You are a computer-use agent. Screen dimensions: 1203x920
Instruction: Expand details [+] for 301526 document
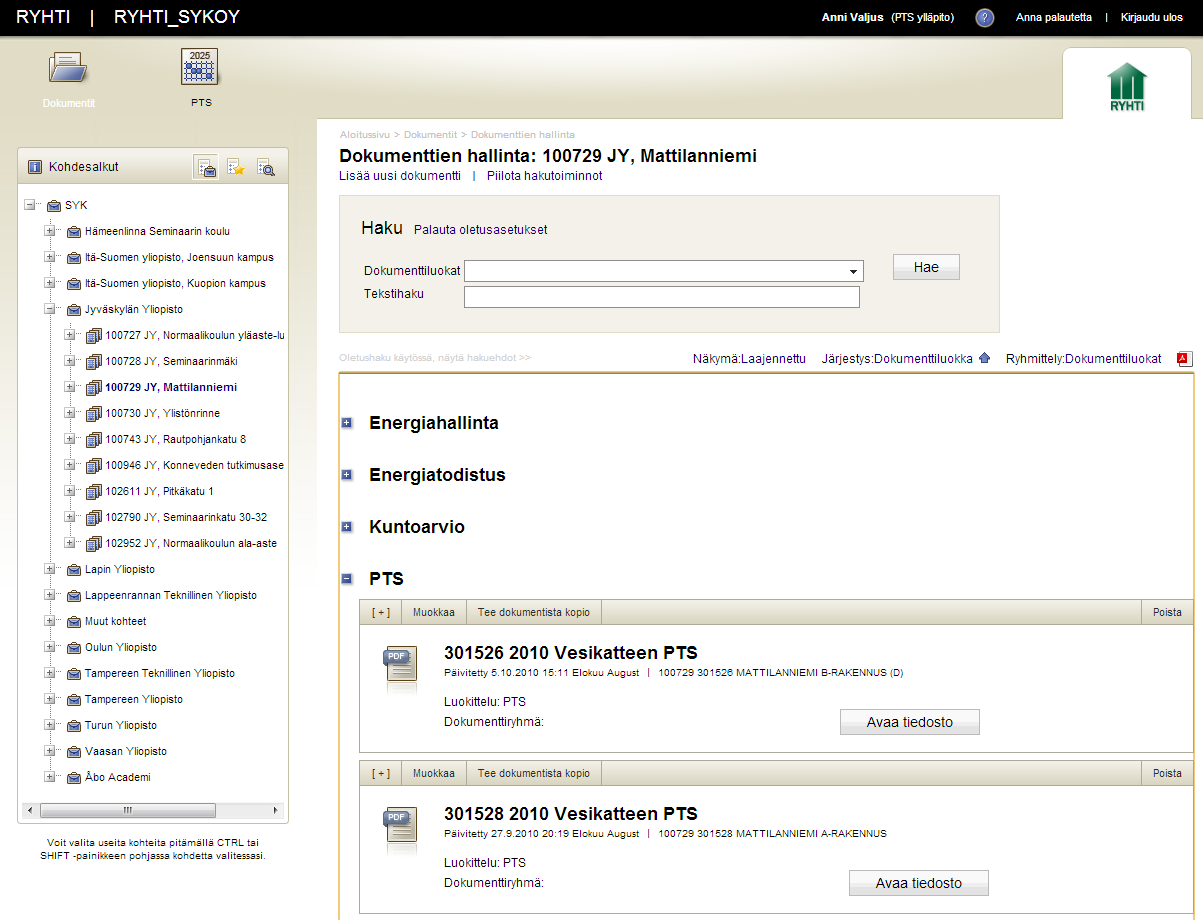[x=380, y=613]
